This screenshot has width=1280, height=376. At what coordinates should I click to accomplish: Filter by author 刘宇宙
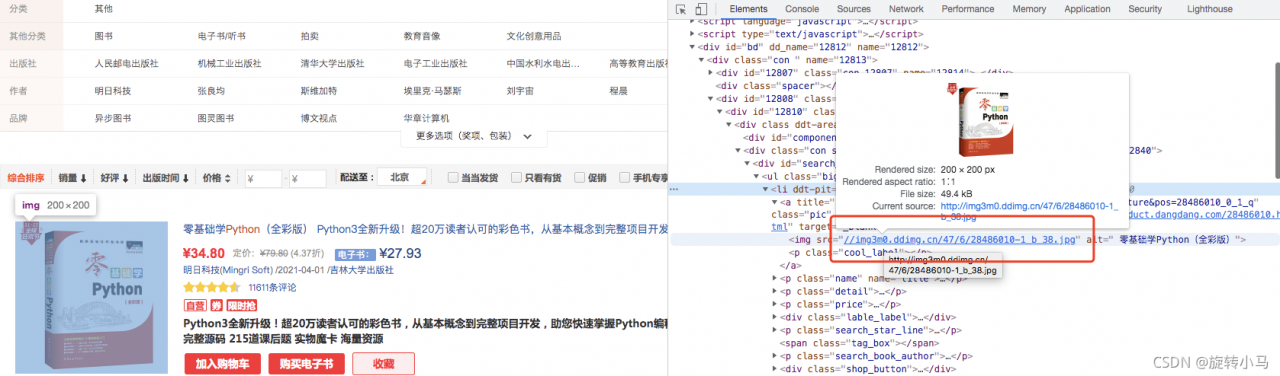coord(520,91)
